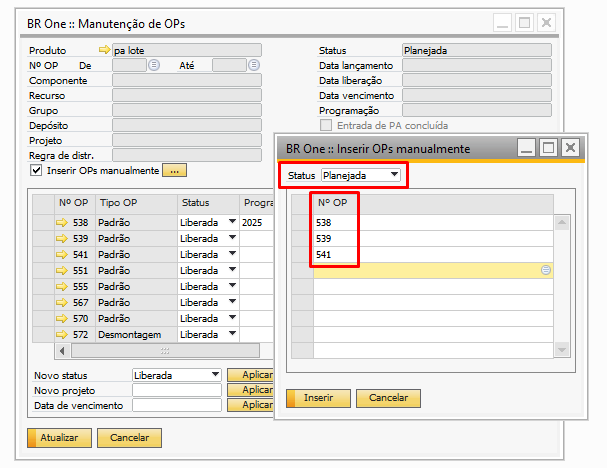The width and height of the screenshot is (607, 468).
Task: Open Status dropdown for OP 538 row
Action: click(232, 222)
